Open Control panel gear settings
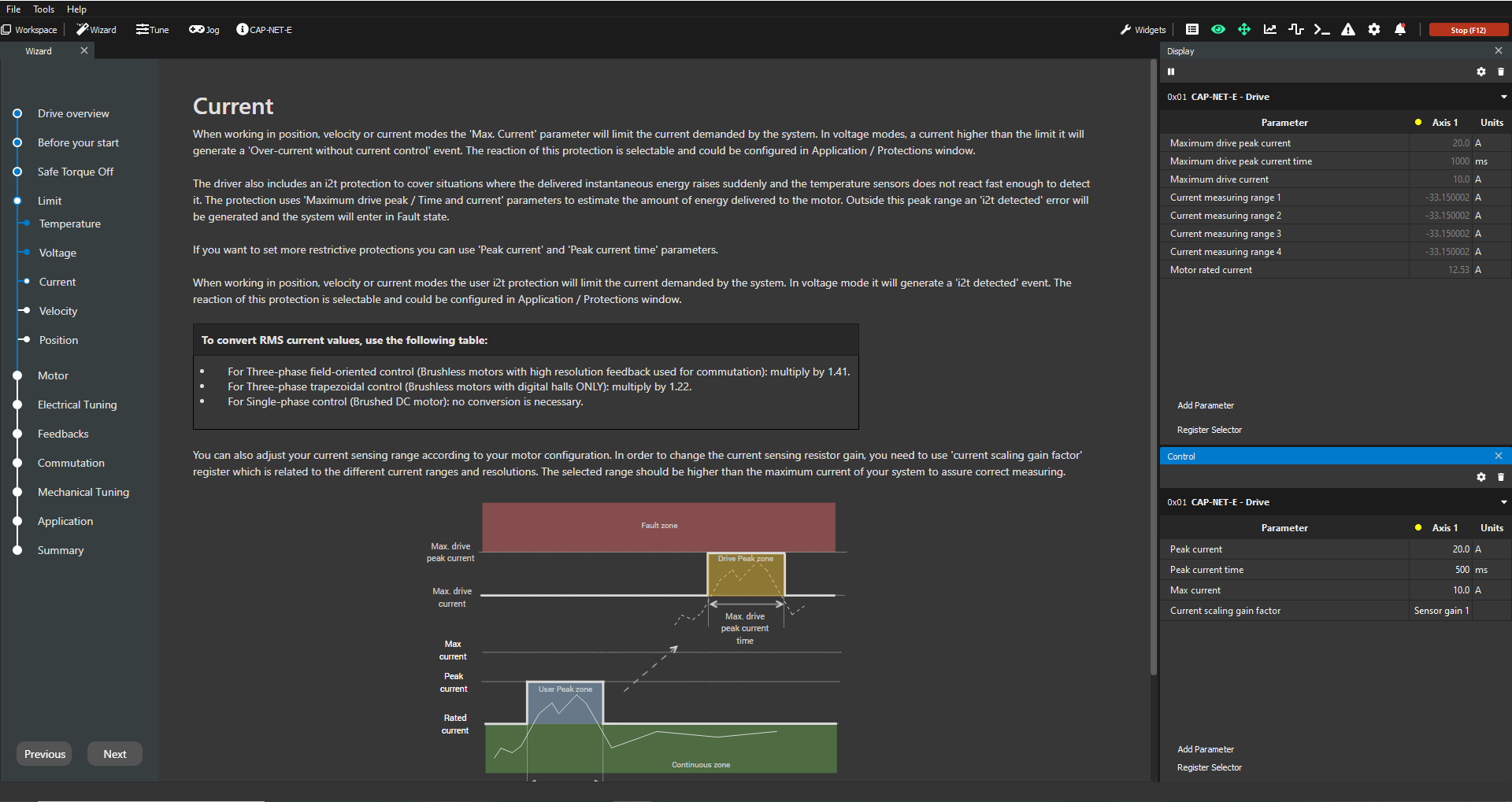The height and width of the screenshot is (802, 1512). pyautogui.click(x=1481, y=477)
